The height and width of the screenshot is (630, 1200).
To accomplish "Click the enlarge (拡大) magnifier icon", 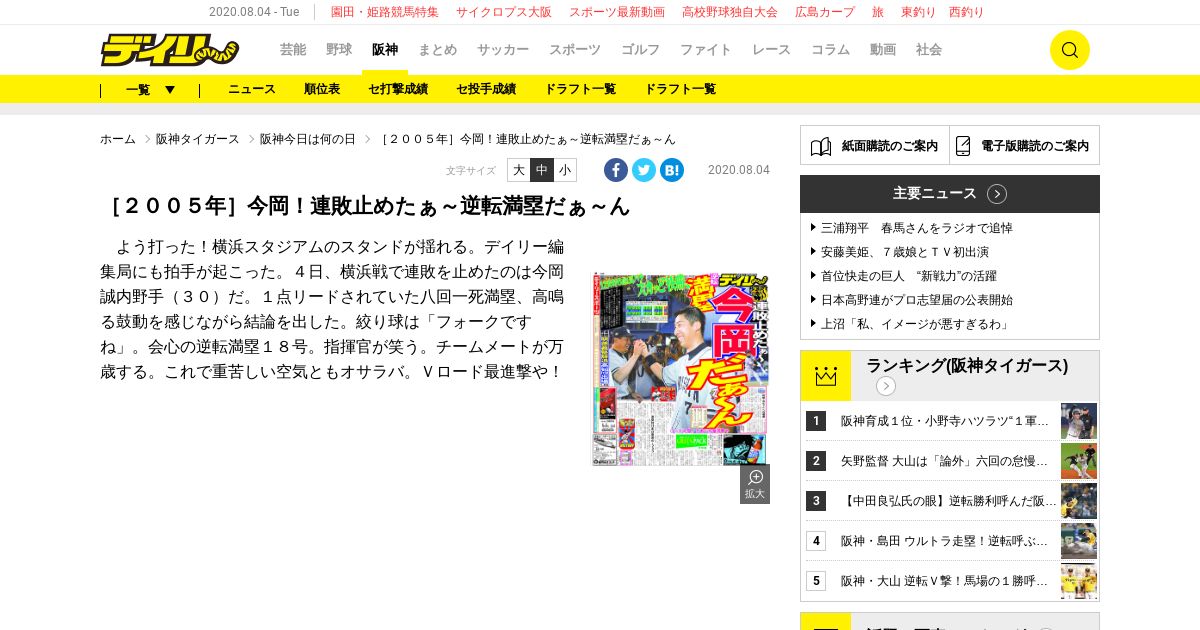I will (755, 484).
